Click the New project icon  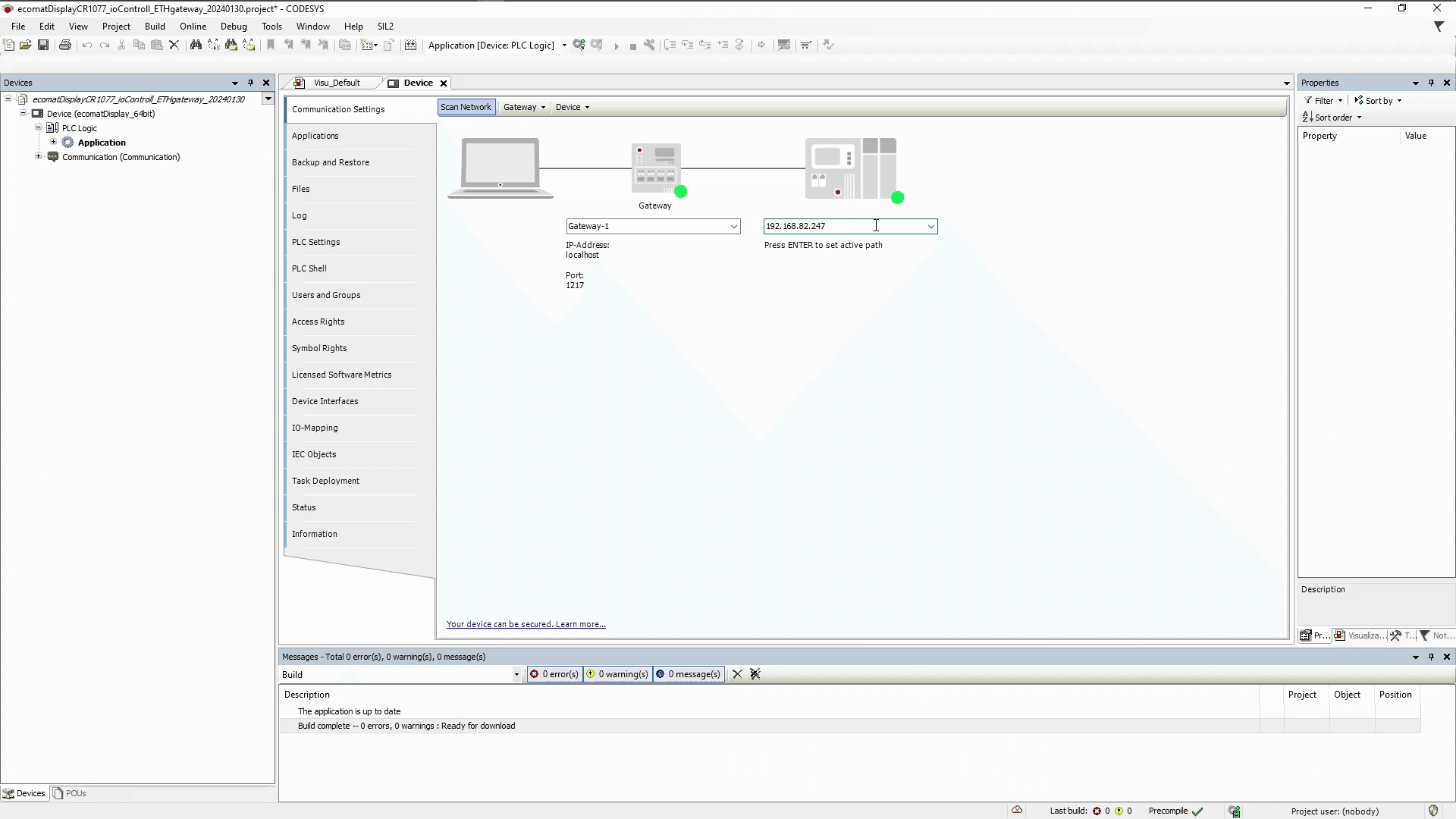9,45
